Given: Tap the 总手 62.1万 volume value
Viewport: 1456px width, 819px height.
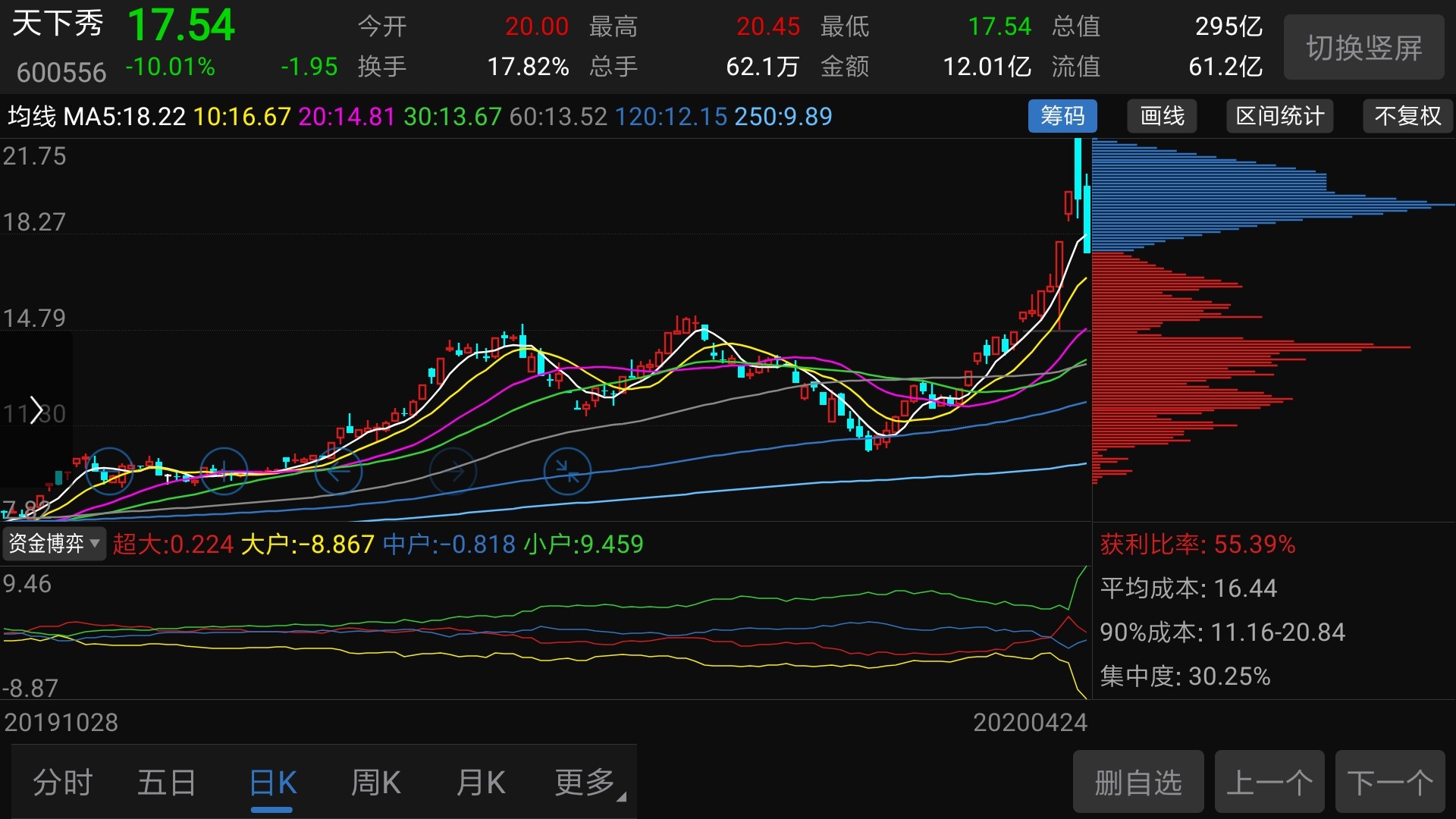Looking at the screenshot, I should tap(763, 67).
